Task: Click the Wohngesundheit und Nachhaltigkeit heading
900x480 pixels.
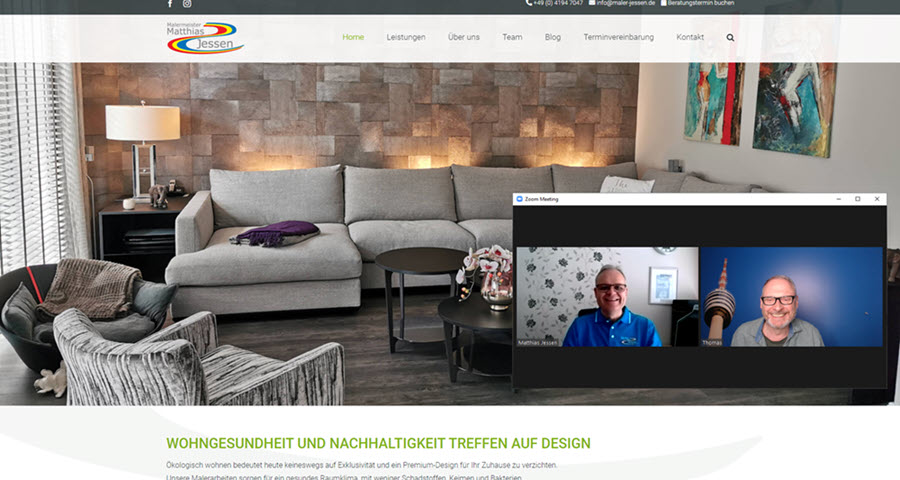Action: click(x=378, y=443)
